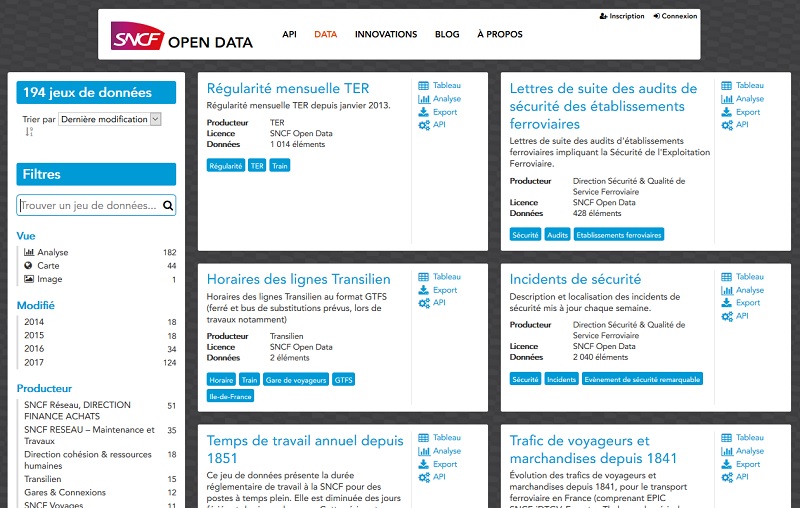
Task: Open the Tableau icon for Temps de travail annuel
Action: tap(423, 438)
